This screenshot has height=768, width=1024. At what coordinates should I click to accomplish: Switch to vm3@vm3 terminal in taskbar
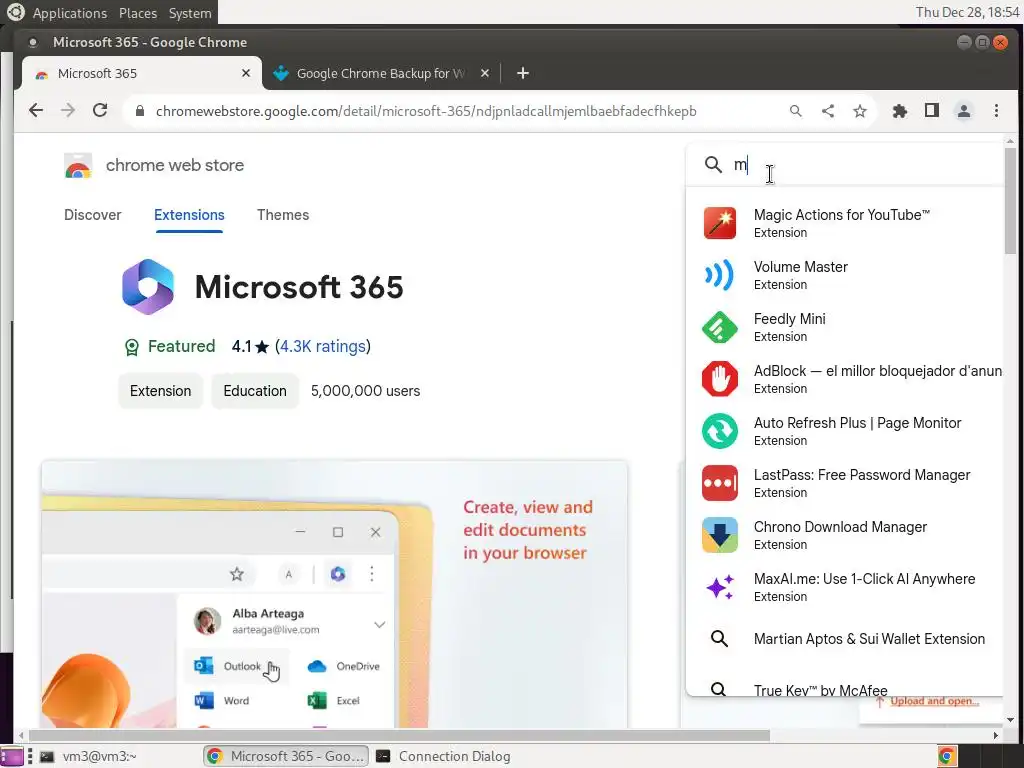(89, 756)
